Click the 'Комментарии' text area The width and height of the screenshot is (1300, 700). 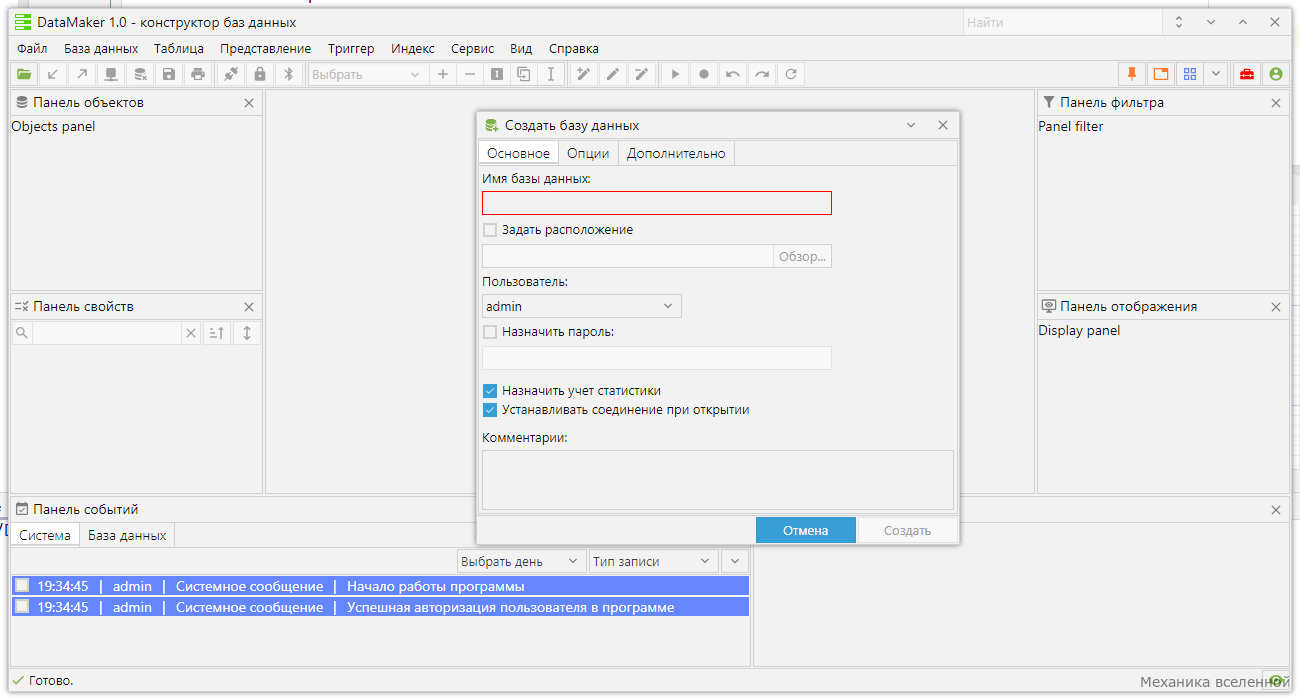click(718, 480)
